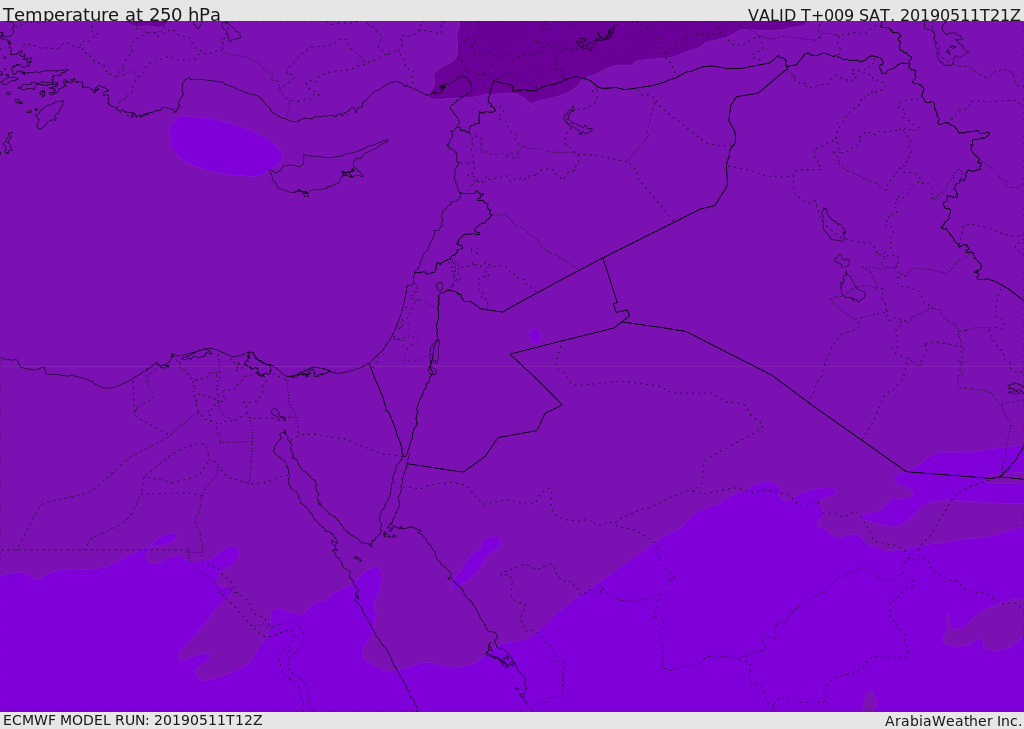Click the 'ArabiaWeather Inc' credit text
The width and height of the screenshot is (1024, 729).
tap(952, 721)
